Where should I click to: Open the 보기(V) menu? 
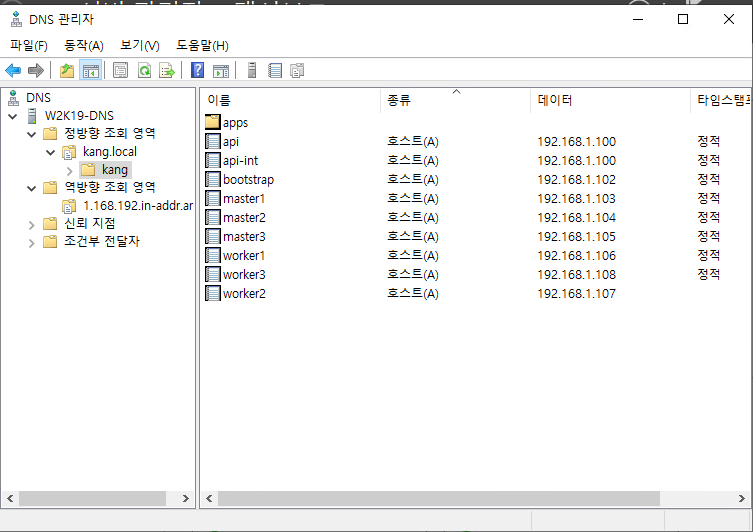(140, 46)
